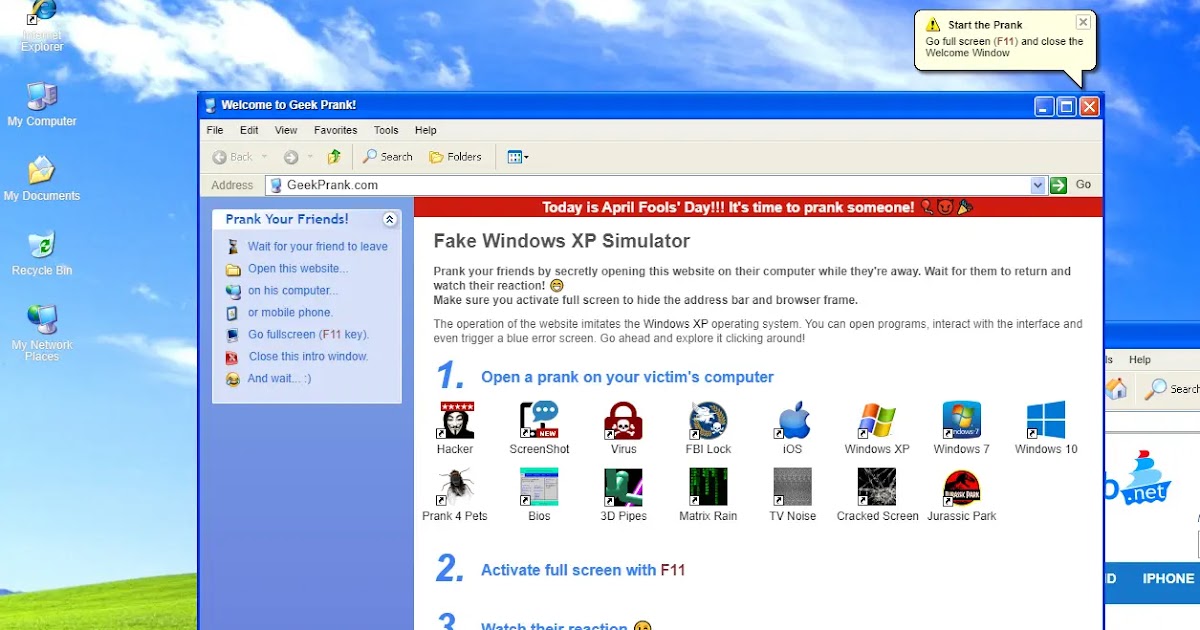This screenshot has height=630, width=1200.
Task: Click the Back toolbar button
Action: pos(233,157)
